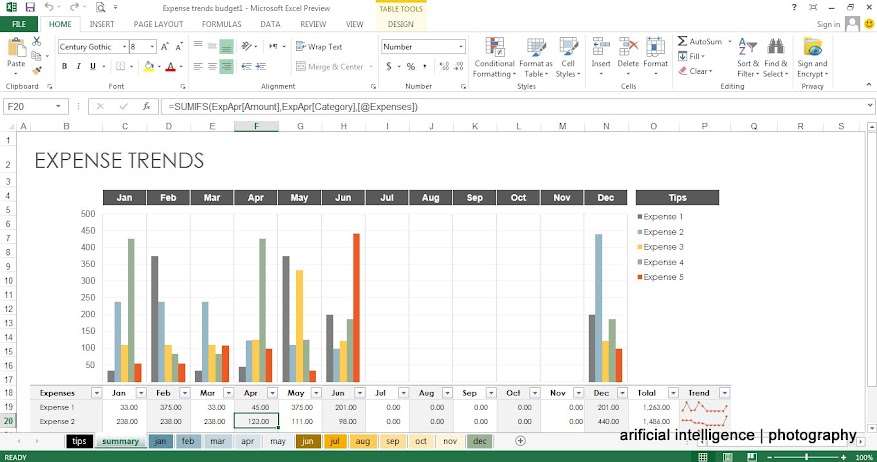Open the Apr column filter dropdown
877x462 pixels.
[272, 393]
